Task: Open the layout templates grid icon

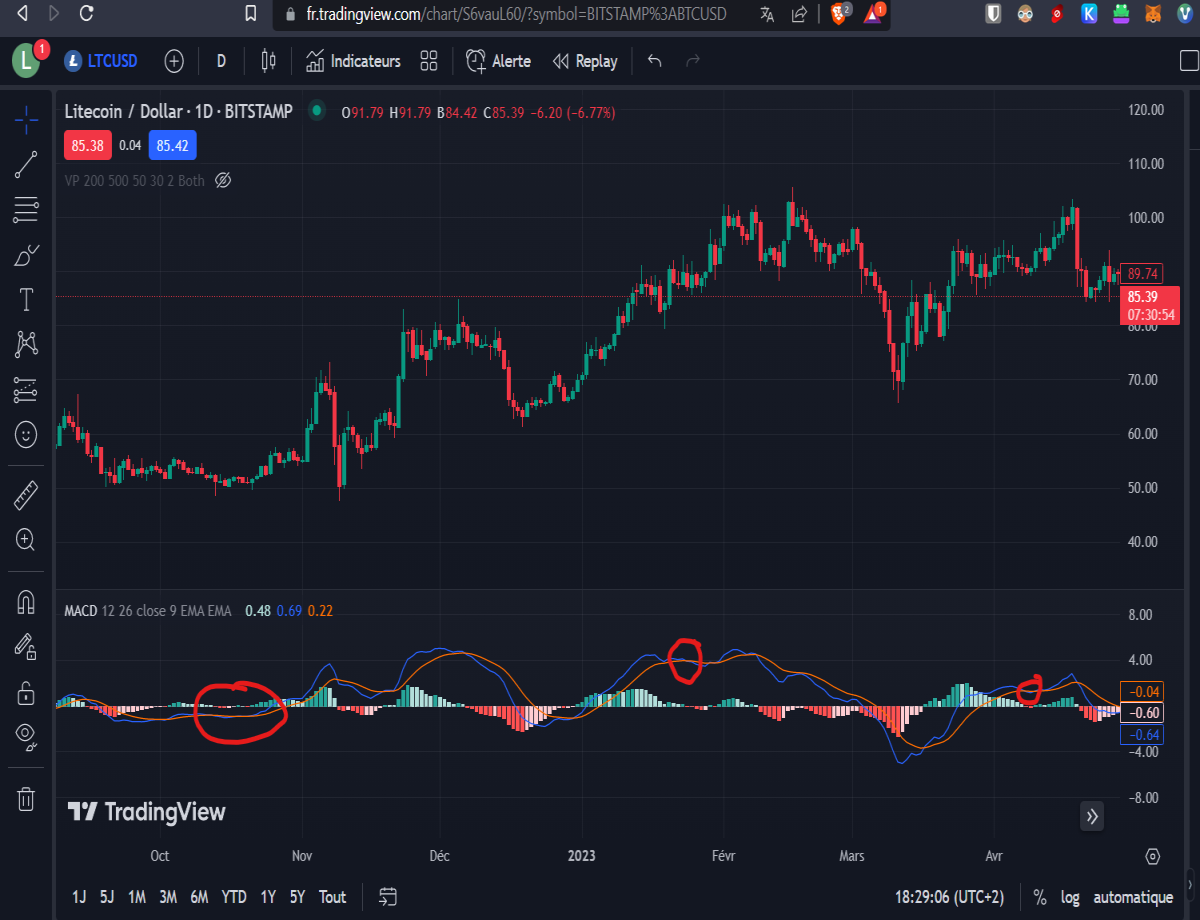Action: (429, 61)
